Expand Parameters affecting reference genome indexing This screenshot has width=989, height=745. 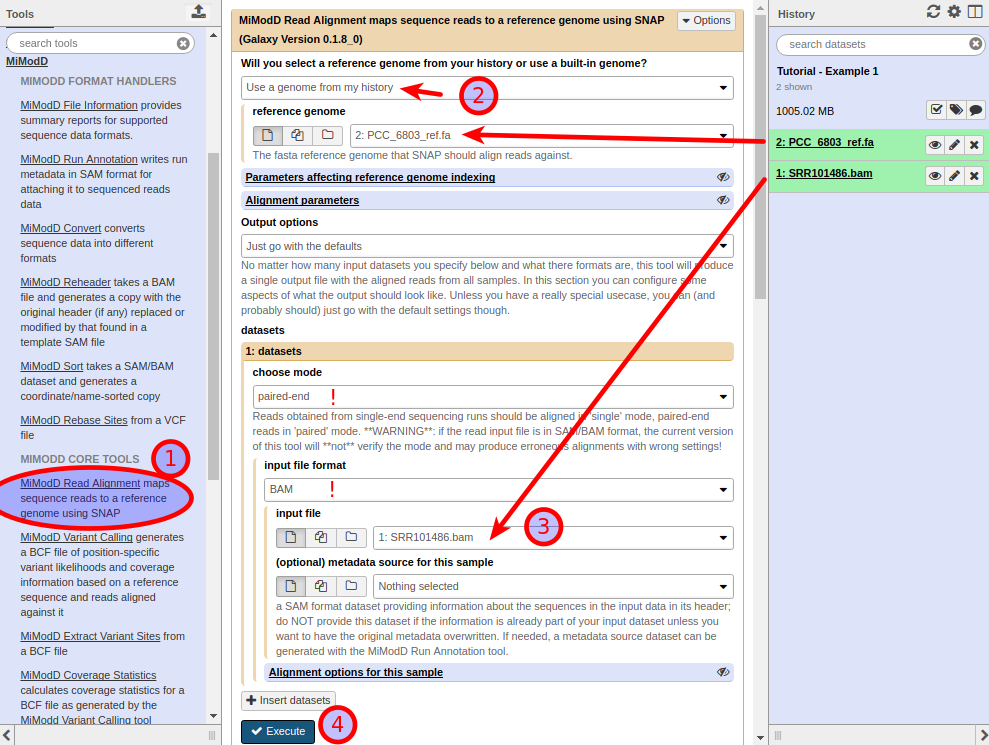click(x=370, y=177)
